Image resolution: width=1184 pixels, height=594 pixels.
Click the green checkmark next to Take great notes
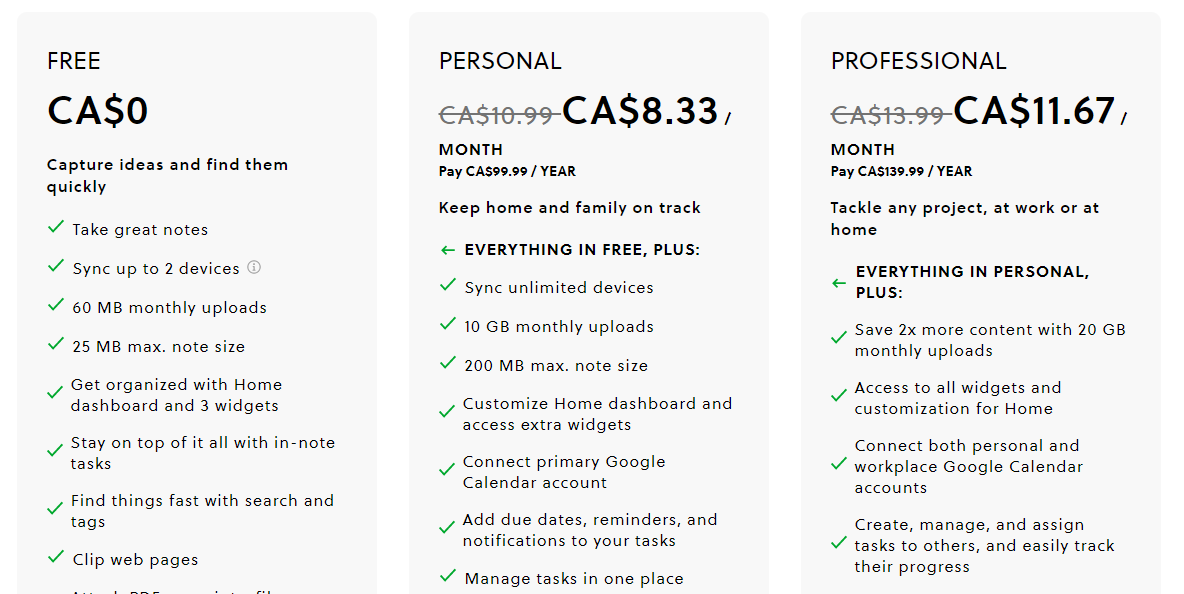56,227
